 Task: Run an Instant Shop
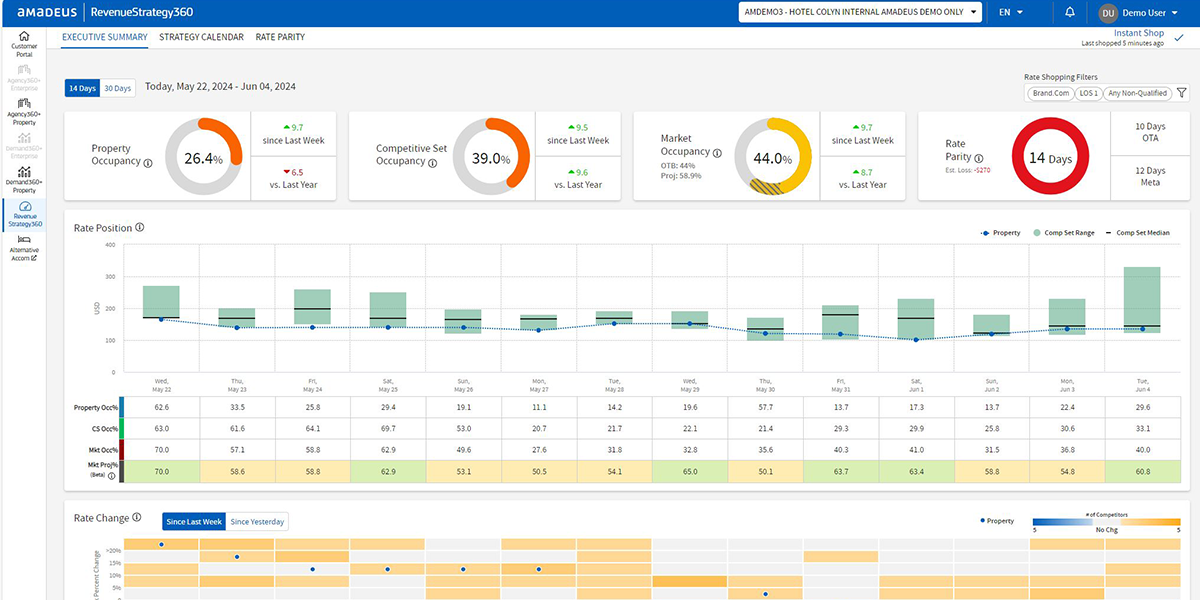1138,33
